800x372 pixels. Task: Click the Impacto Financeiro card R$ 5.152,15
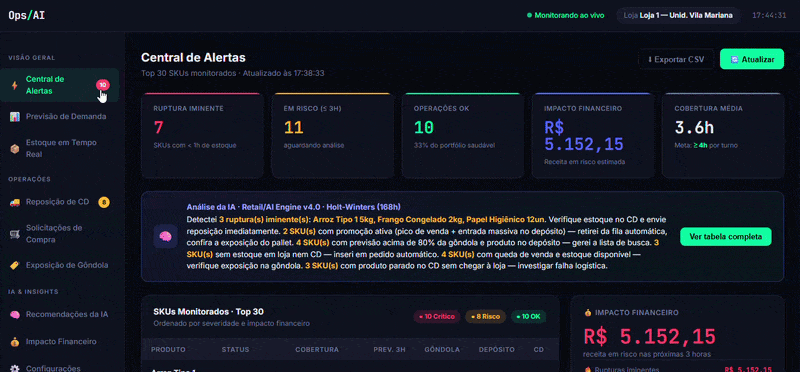(x=593, y=135)
